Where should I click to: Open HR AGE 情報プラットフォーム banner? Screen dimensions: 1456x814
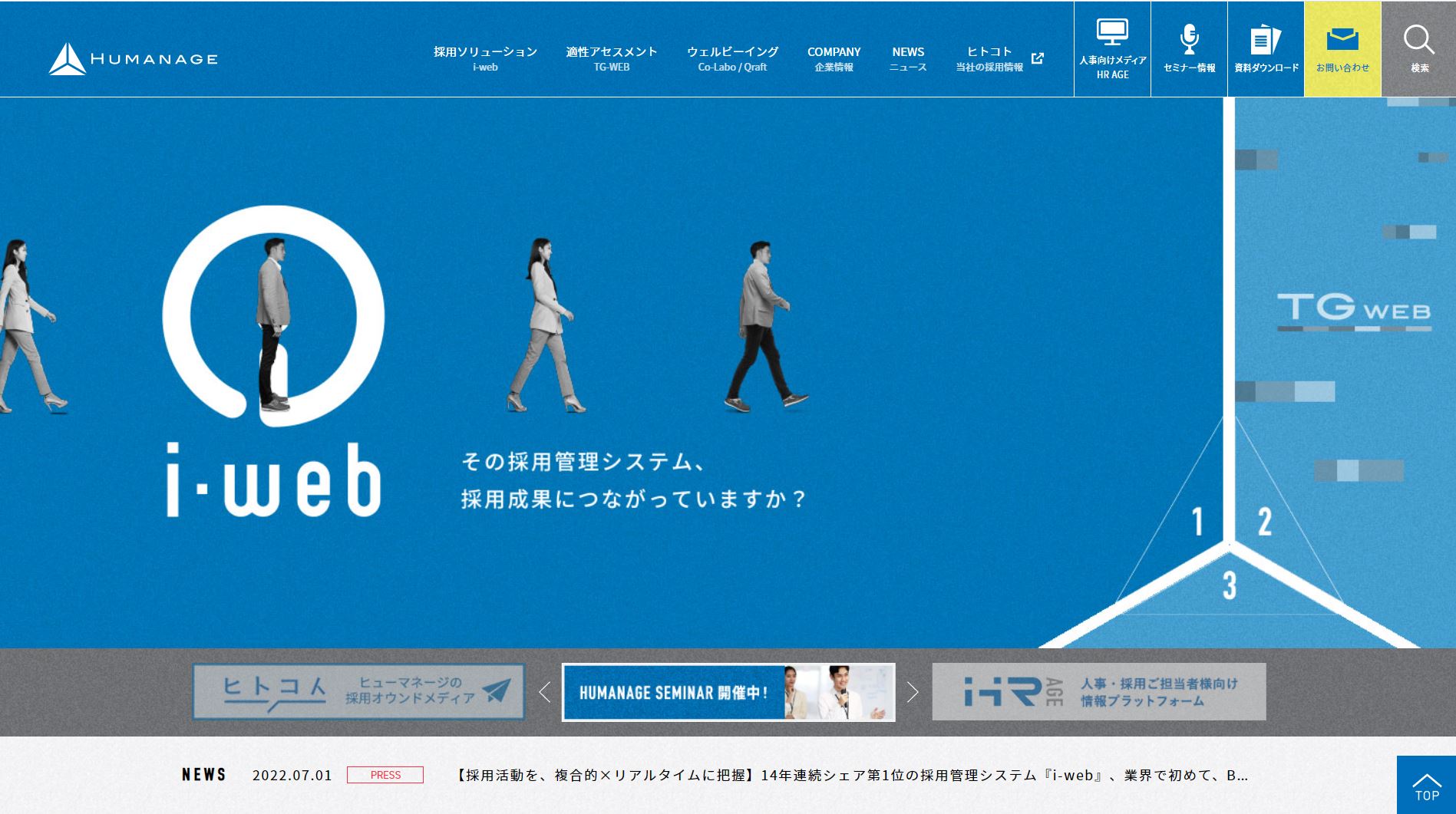pyautogui.click(x=1099, y=692)
